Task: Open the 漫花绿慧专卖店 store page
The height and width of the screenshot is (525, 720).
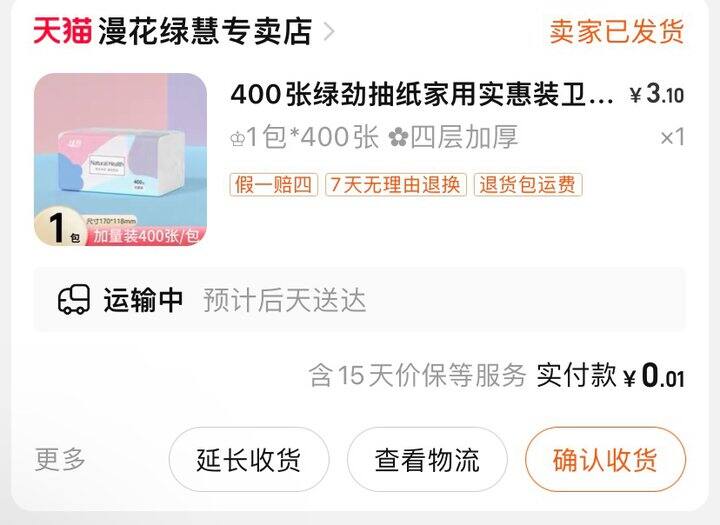Action: tap(205, 31)
